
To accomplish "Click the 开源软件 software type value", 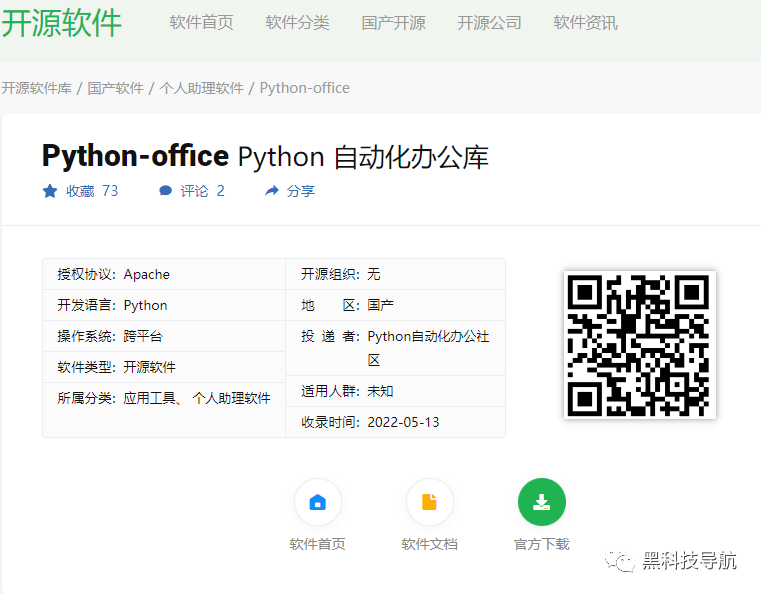I will (x=149, y=367).
